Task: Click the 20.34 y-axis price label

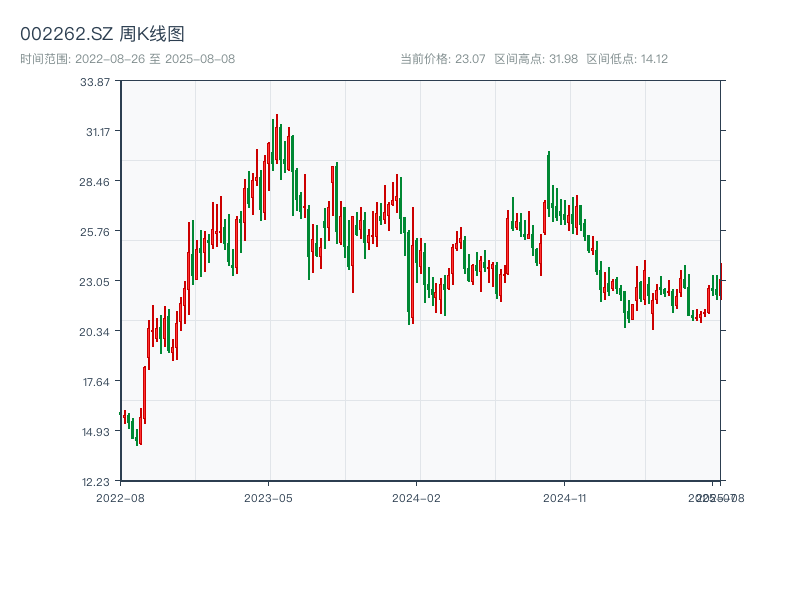Action: (95, 332)
